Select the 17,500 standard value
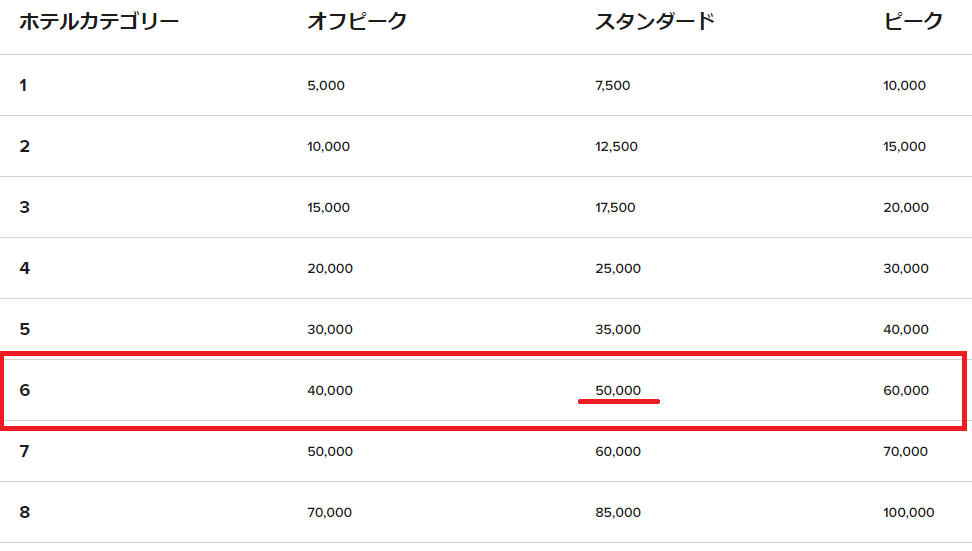 [x=615, y=208]
